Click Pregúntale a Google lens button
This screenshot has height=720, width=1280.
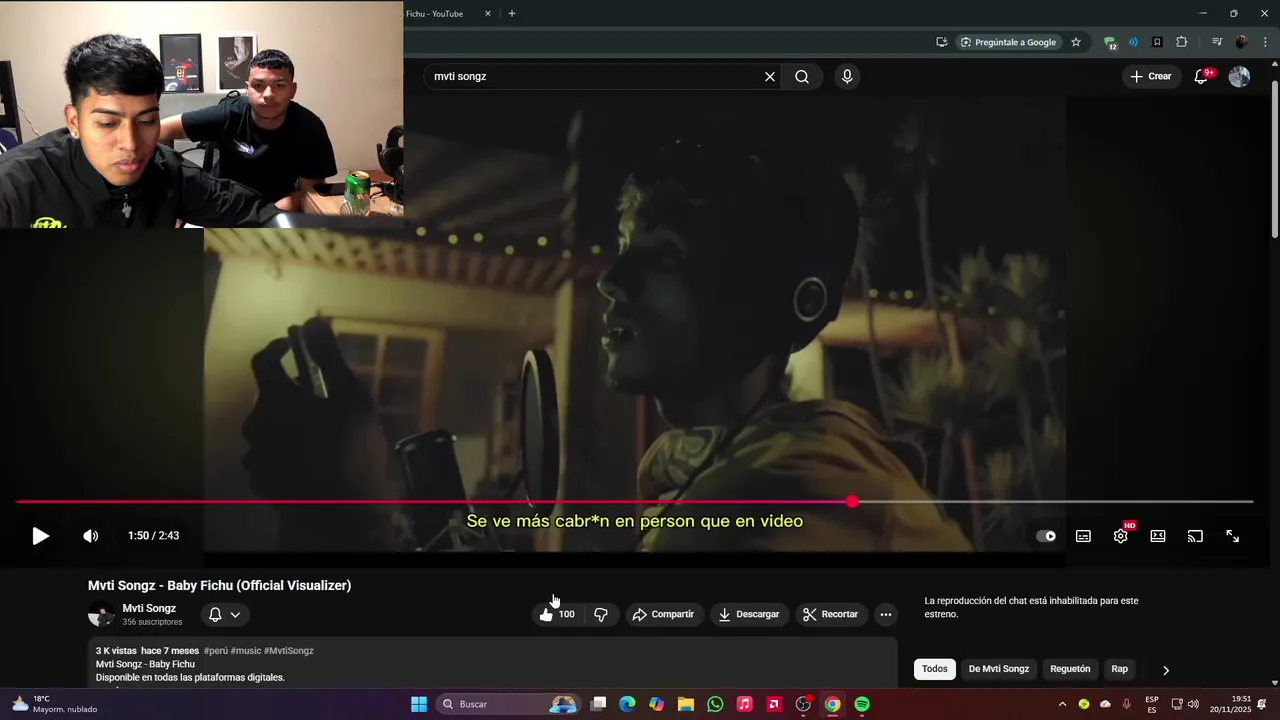1008,42
